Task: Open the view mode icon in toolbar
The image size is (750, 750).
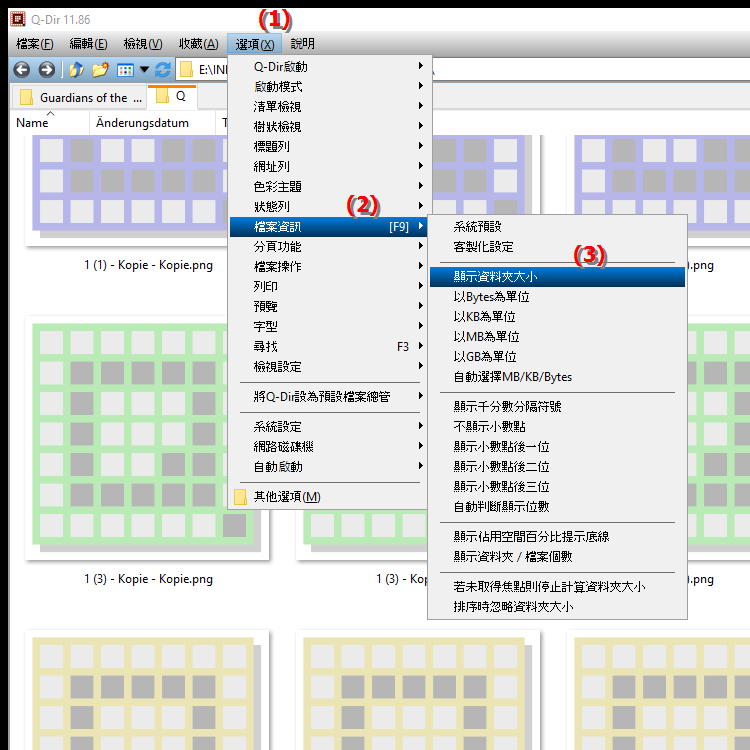Action: [x=125, y=70]
